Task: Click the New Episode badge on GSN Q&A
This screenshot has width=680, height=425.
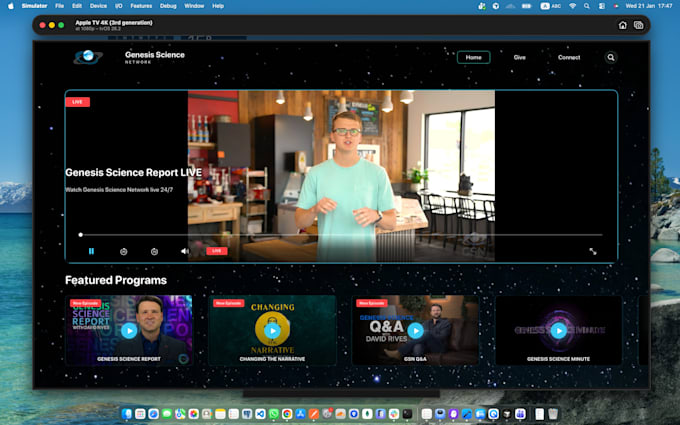Action: coord(372,303)
